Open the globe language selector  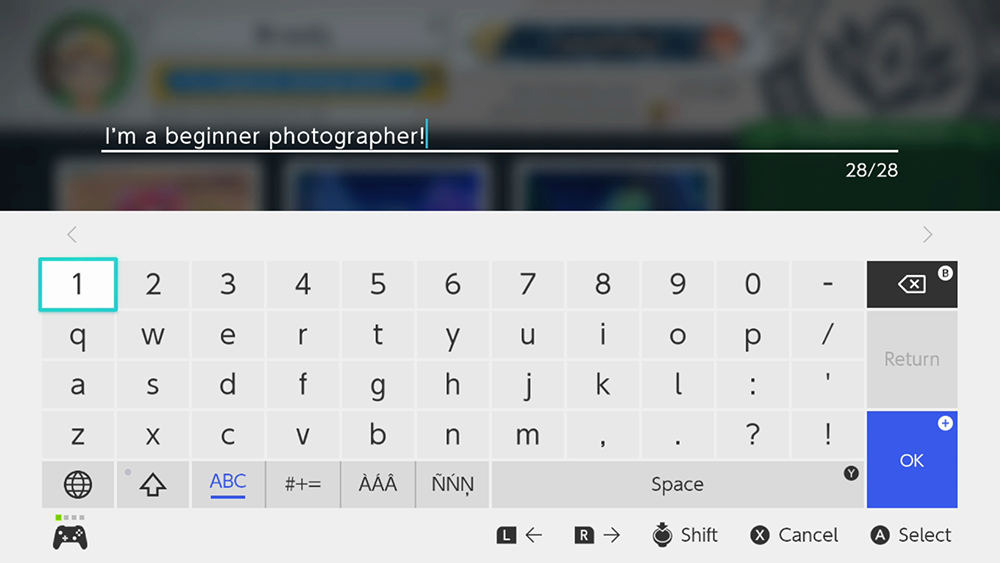click(x=78, y=485)
